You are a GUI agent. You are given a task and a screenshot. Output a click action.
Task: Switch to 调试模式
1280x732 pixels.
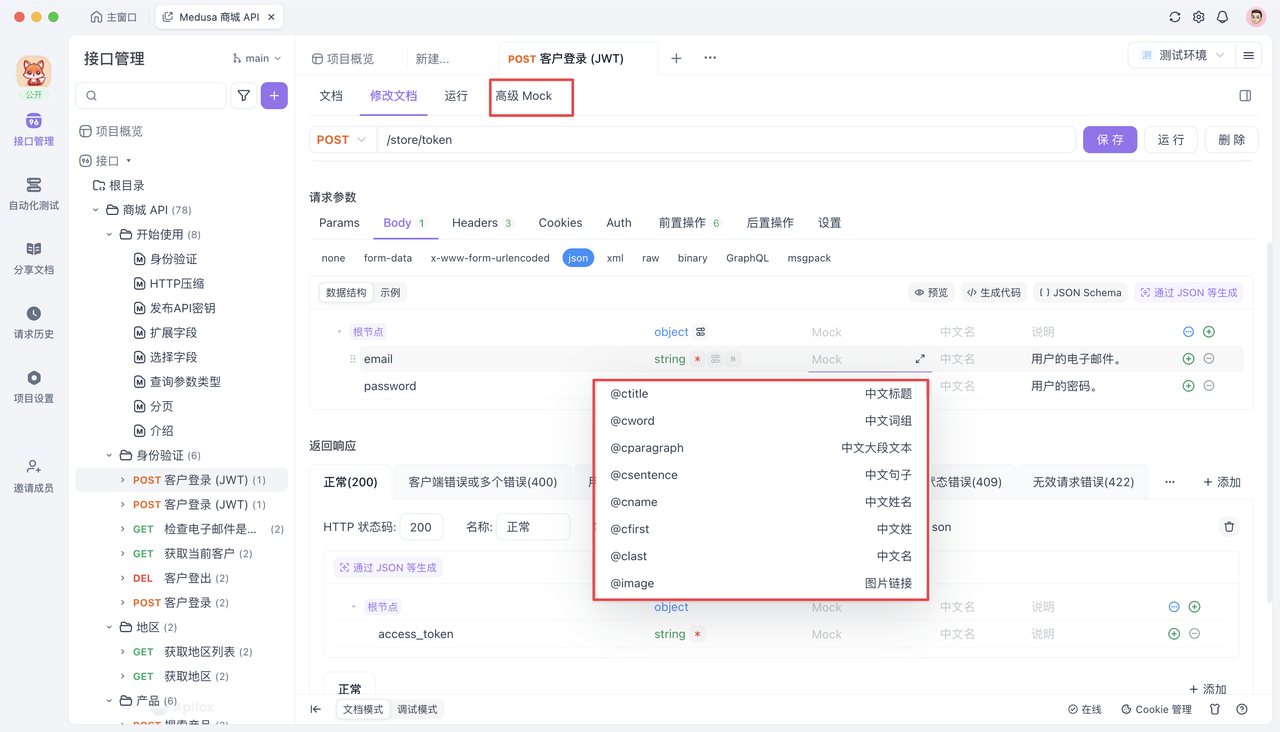point(417,709)
